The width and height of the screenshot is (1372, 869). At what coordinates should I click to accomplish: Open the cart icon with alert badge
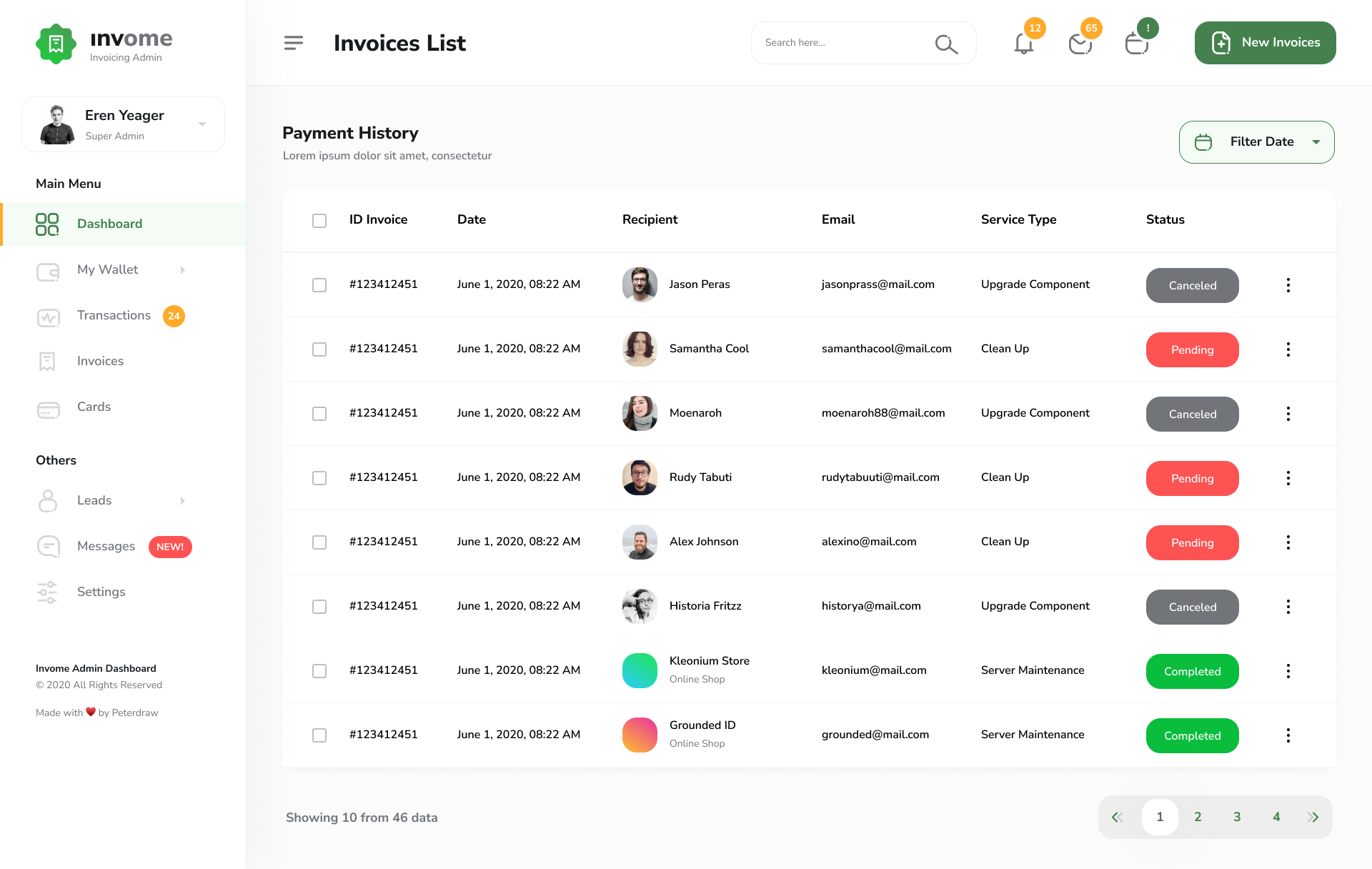pos(1138,43)
